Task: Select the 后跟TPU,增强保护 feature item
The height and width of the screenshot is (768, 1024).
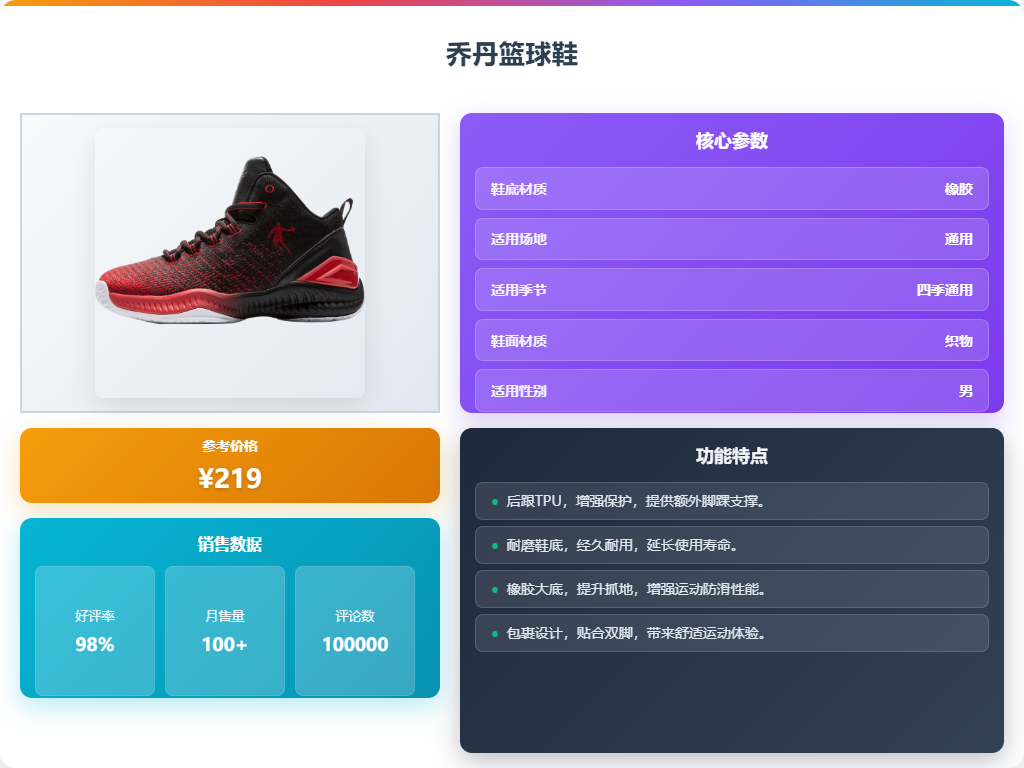Action: 731,501
